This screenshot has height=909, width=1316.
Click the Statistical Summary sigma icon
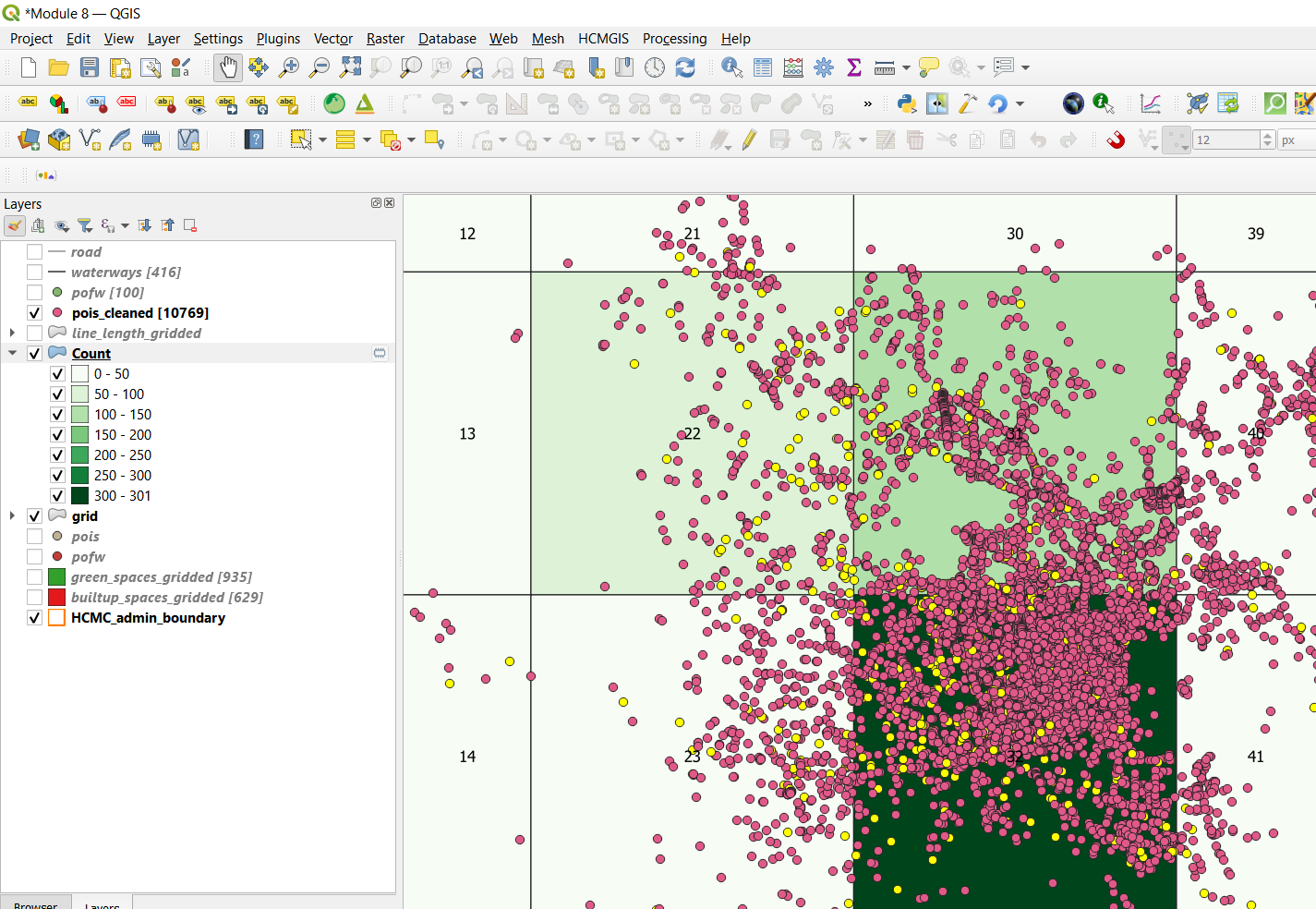click(854, 67)
